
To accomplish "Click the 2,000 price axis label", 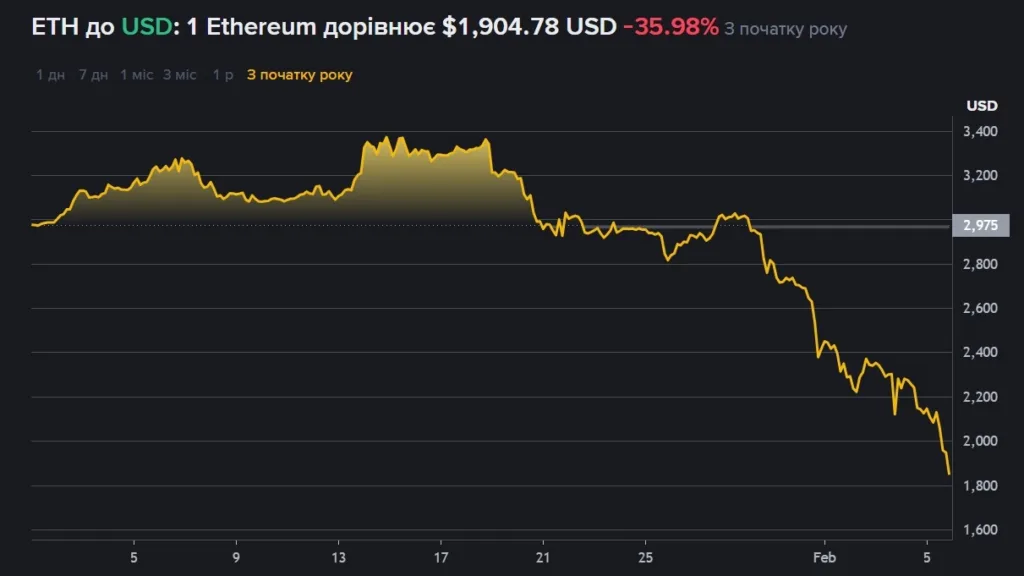I will pyautogui.click(x=981, y=442).
